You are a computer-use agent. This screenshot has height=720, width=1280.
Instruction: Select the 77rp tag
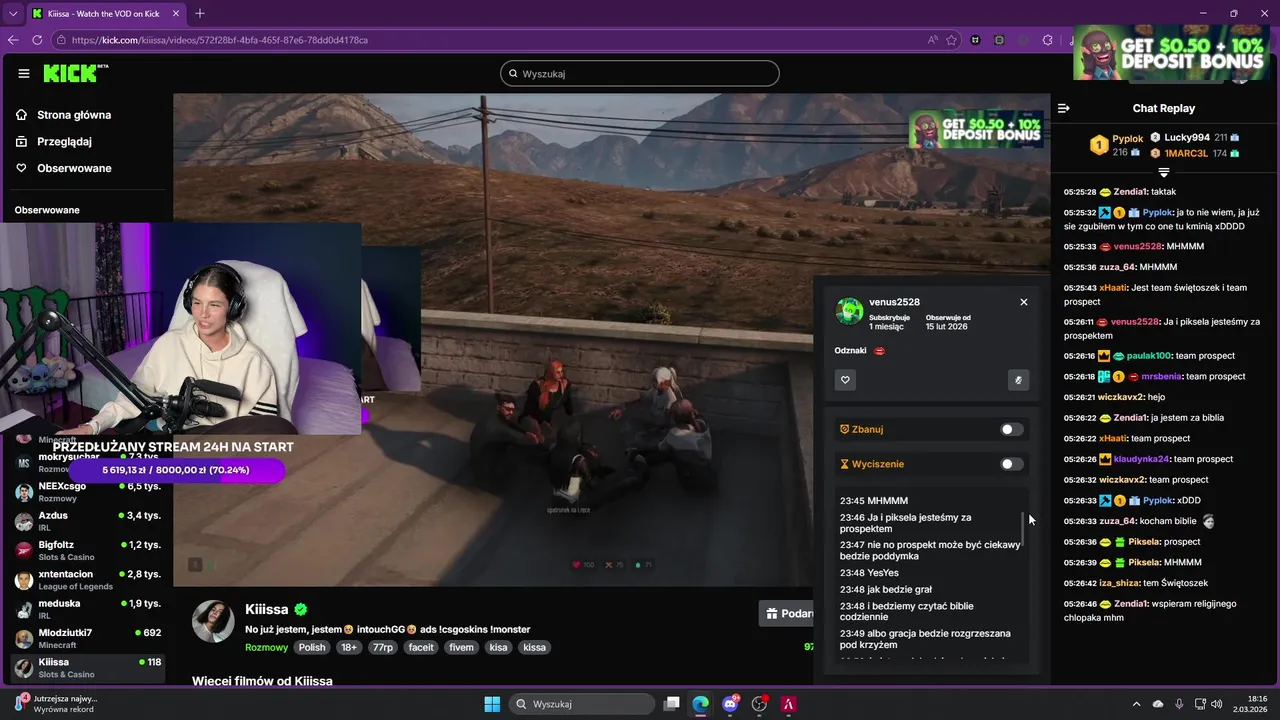(382, 647)
